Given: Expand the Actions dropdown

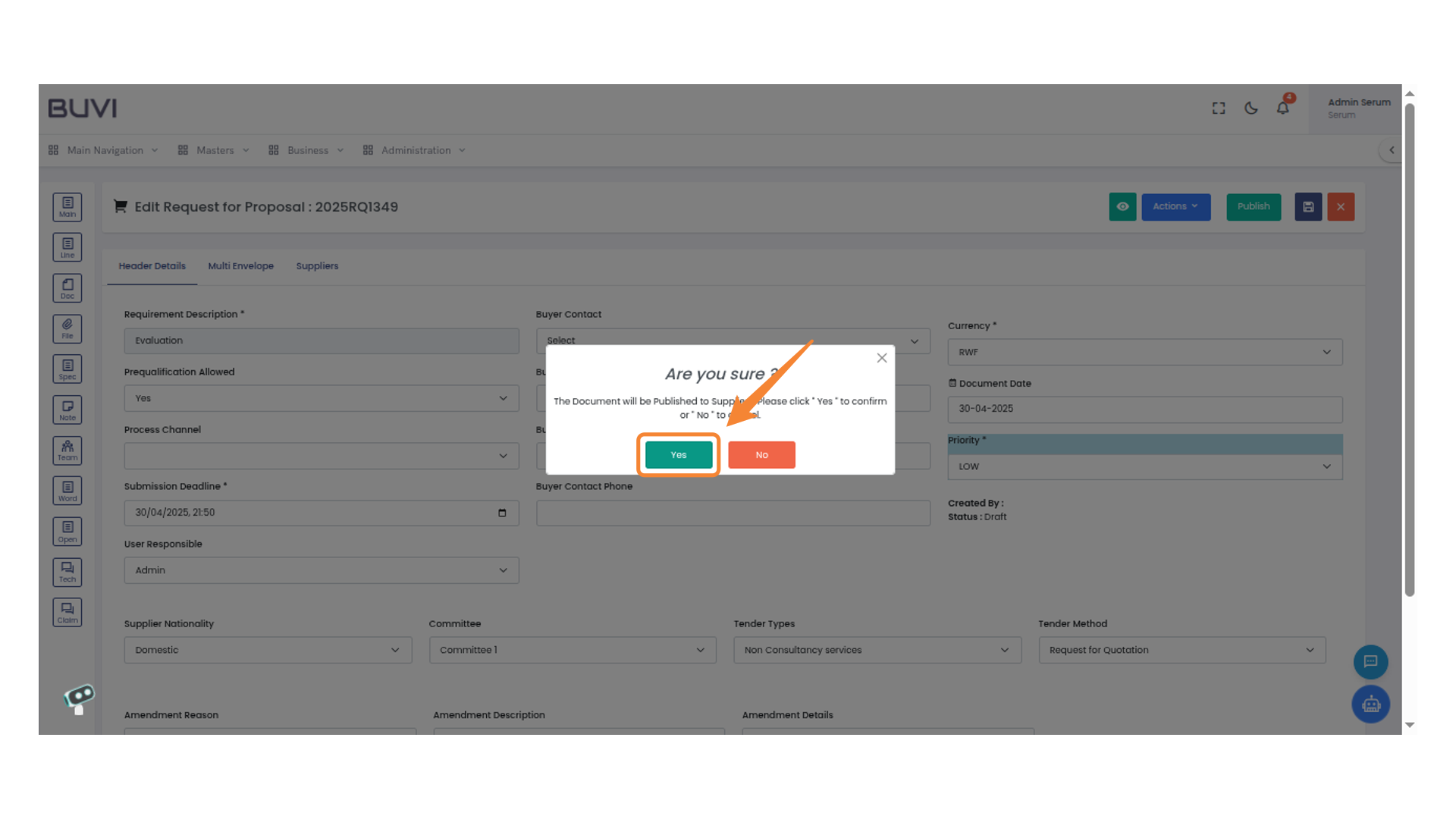Looking at the screenshot, I should tap(1175, 207).
